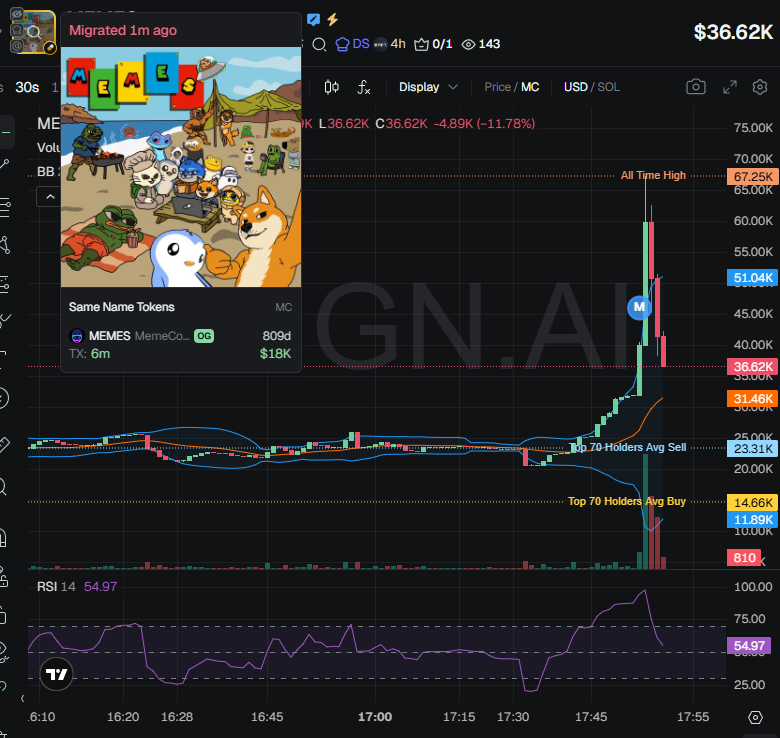
Task: Click the 67.25K all-time-high price tag
Action: [x=753, y=177]
